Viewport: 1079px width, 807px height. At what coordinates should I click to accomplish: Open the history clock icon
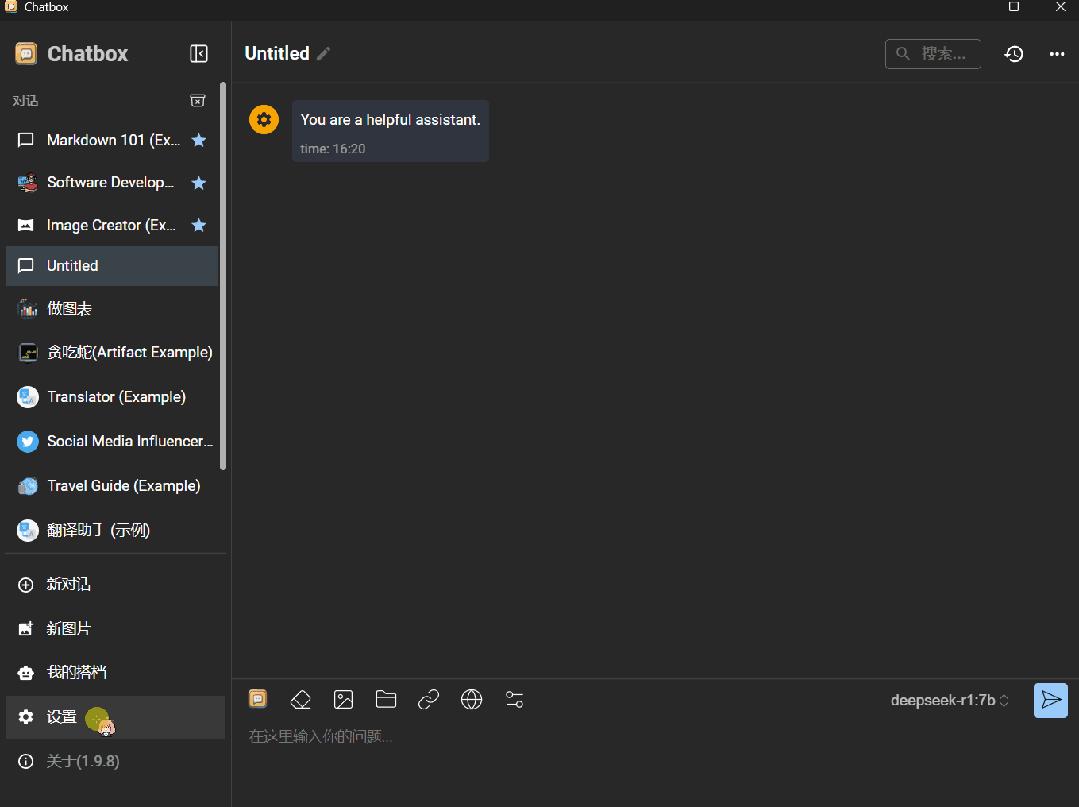pyautogui.click(x=1014, y=54)
